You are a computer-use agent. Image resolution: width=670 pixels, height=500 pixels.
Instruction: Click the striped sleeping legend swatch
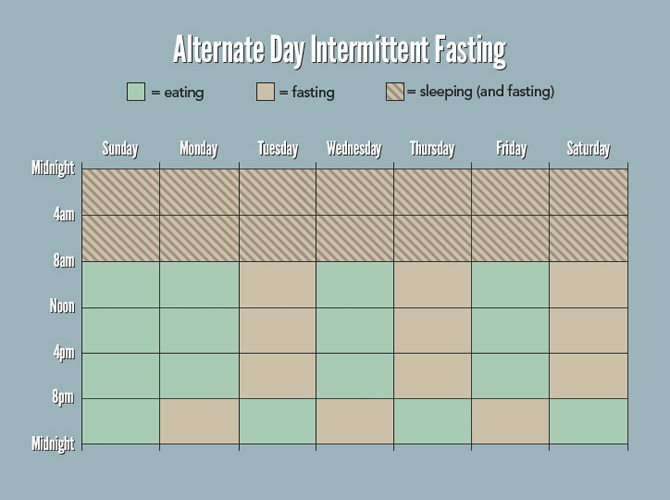pos(395,92)
